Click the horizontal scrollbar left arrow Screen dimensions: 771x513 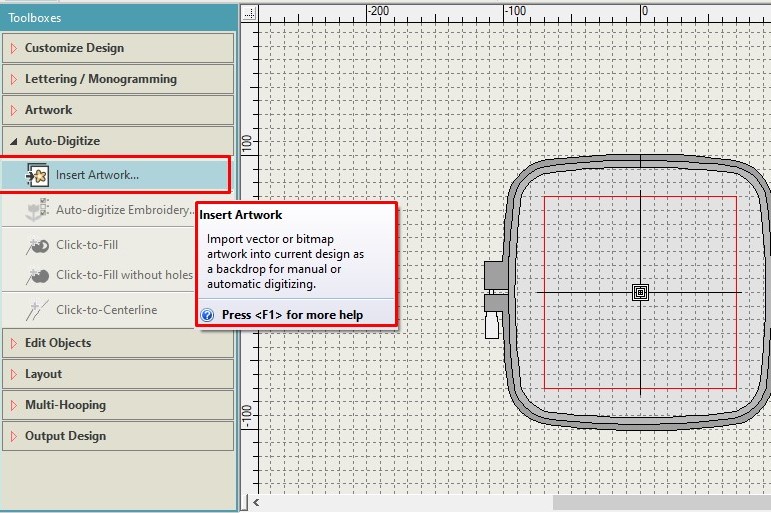click(256, 502)
